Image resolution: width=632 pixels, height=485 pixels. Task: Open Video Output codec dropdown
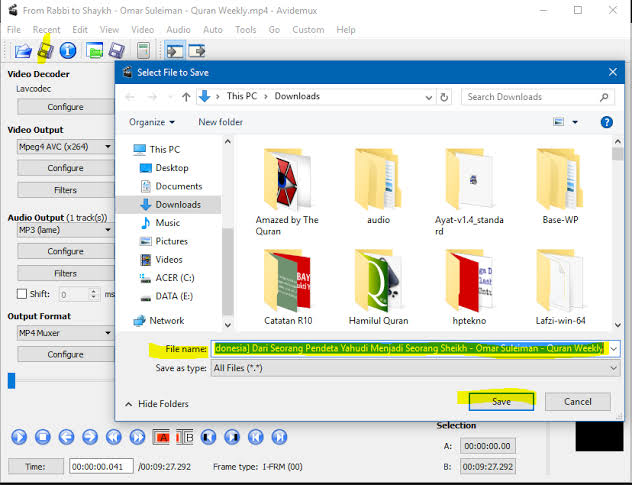(108, 146)
